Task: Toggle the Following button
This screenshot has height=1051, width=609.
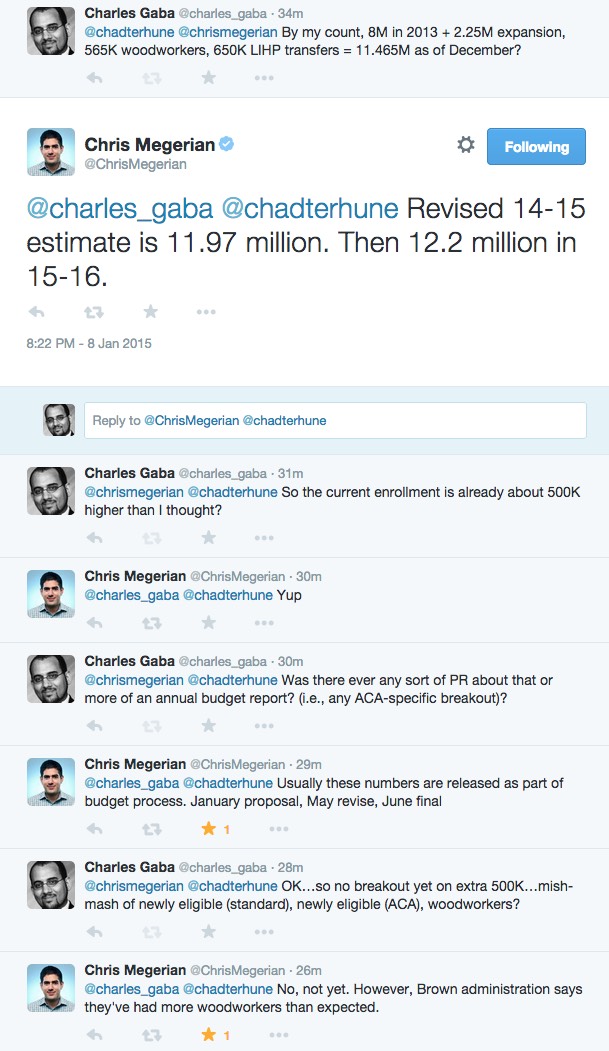Action: (536, 147)
